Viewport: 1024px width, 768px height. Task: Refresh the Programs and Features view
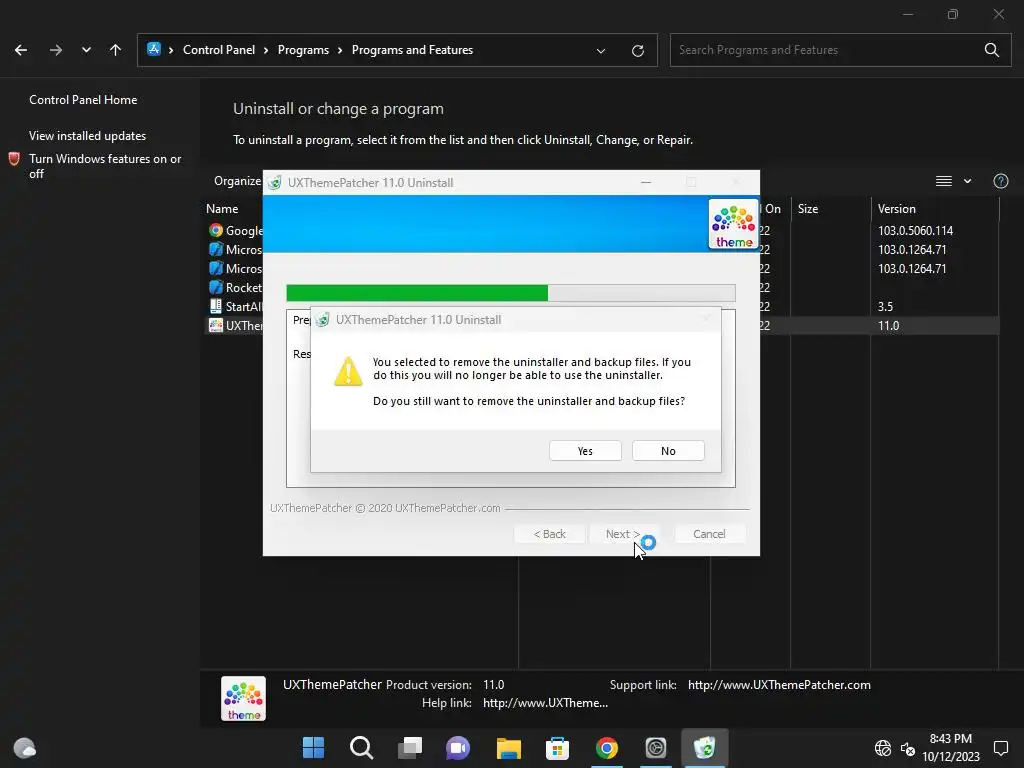(x=637, y=50)
